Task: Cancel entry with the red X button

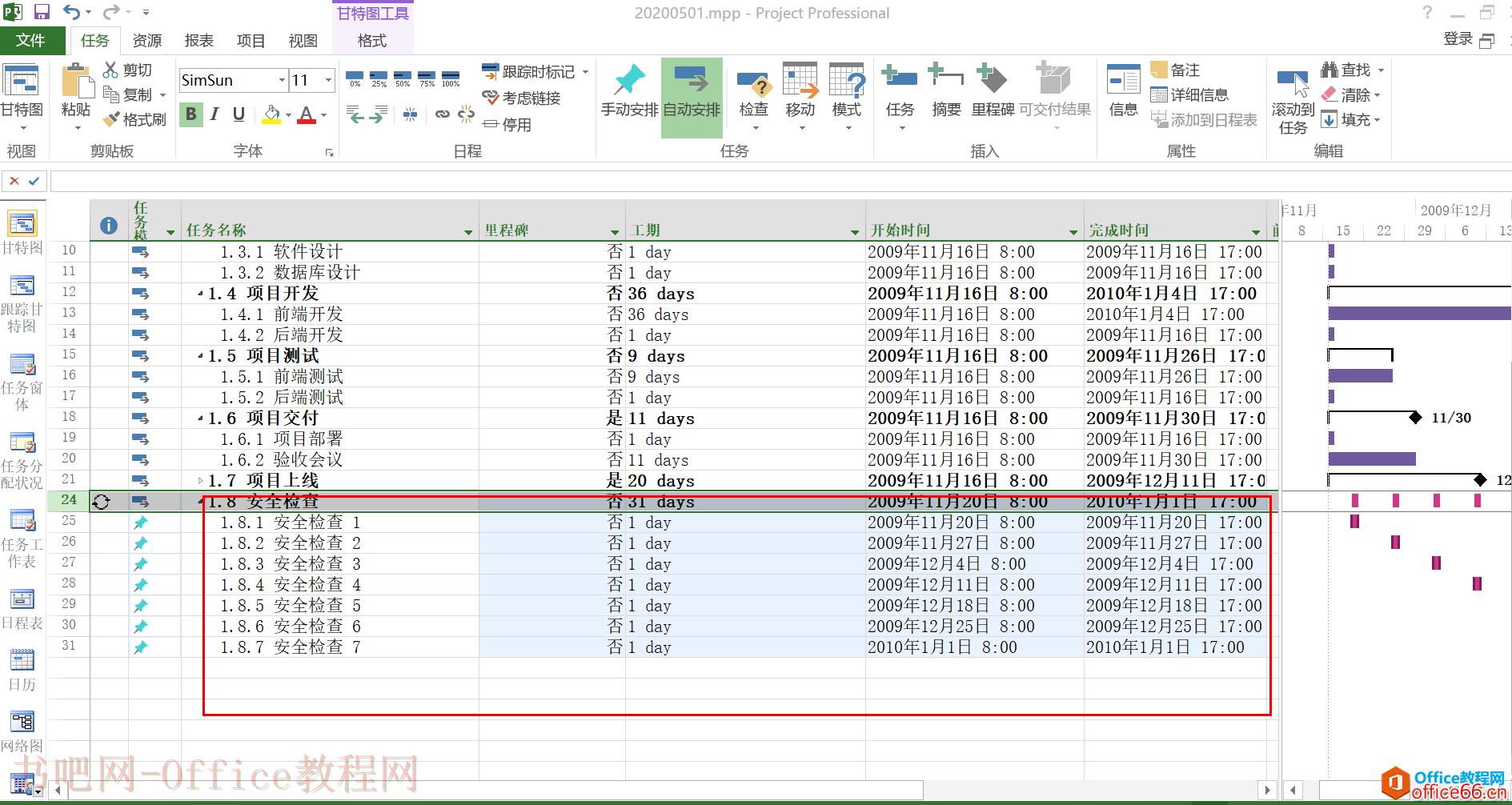Action: (14, 181)
